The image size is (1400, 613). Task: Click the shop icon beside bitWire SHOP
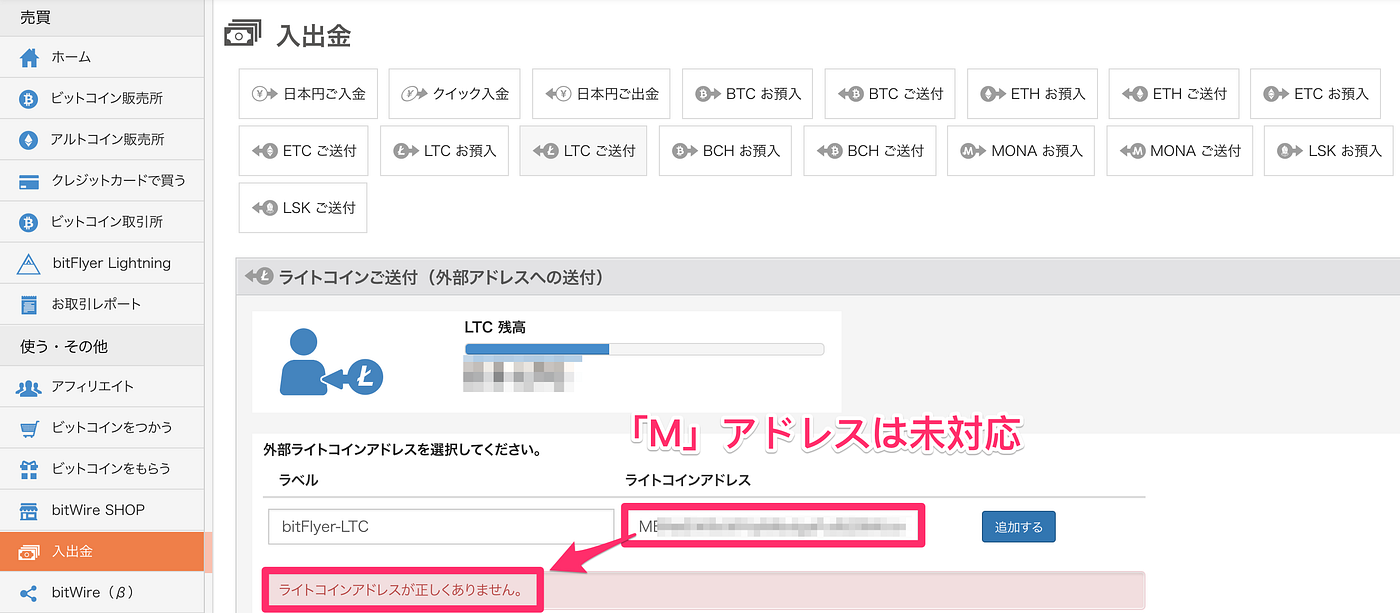tap(29, 510)
